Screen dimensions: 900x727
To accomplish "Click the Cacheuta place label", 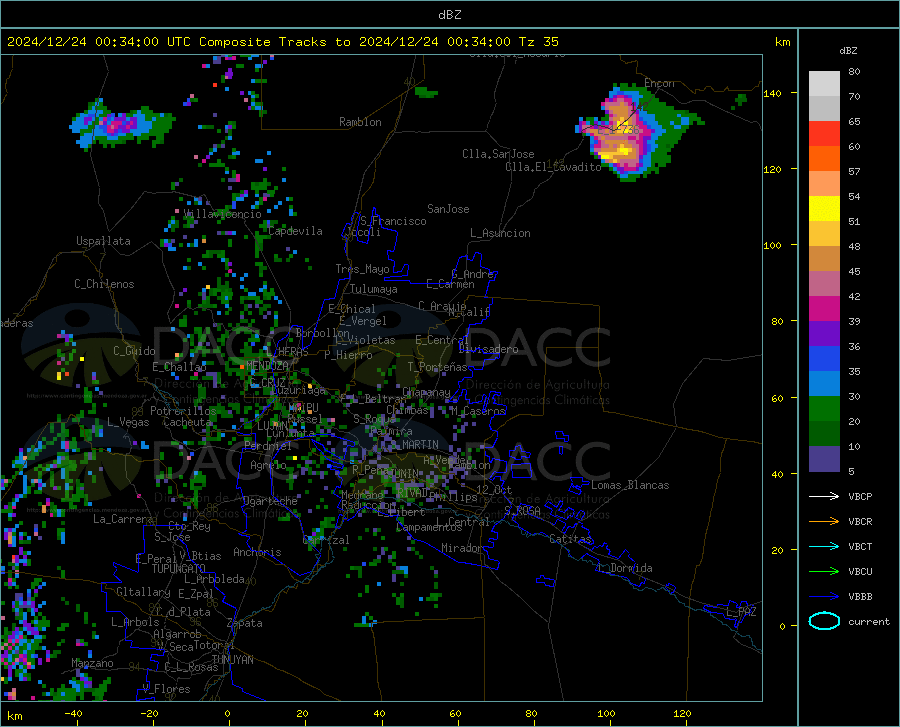I will pos(187,422).
